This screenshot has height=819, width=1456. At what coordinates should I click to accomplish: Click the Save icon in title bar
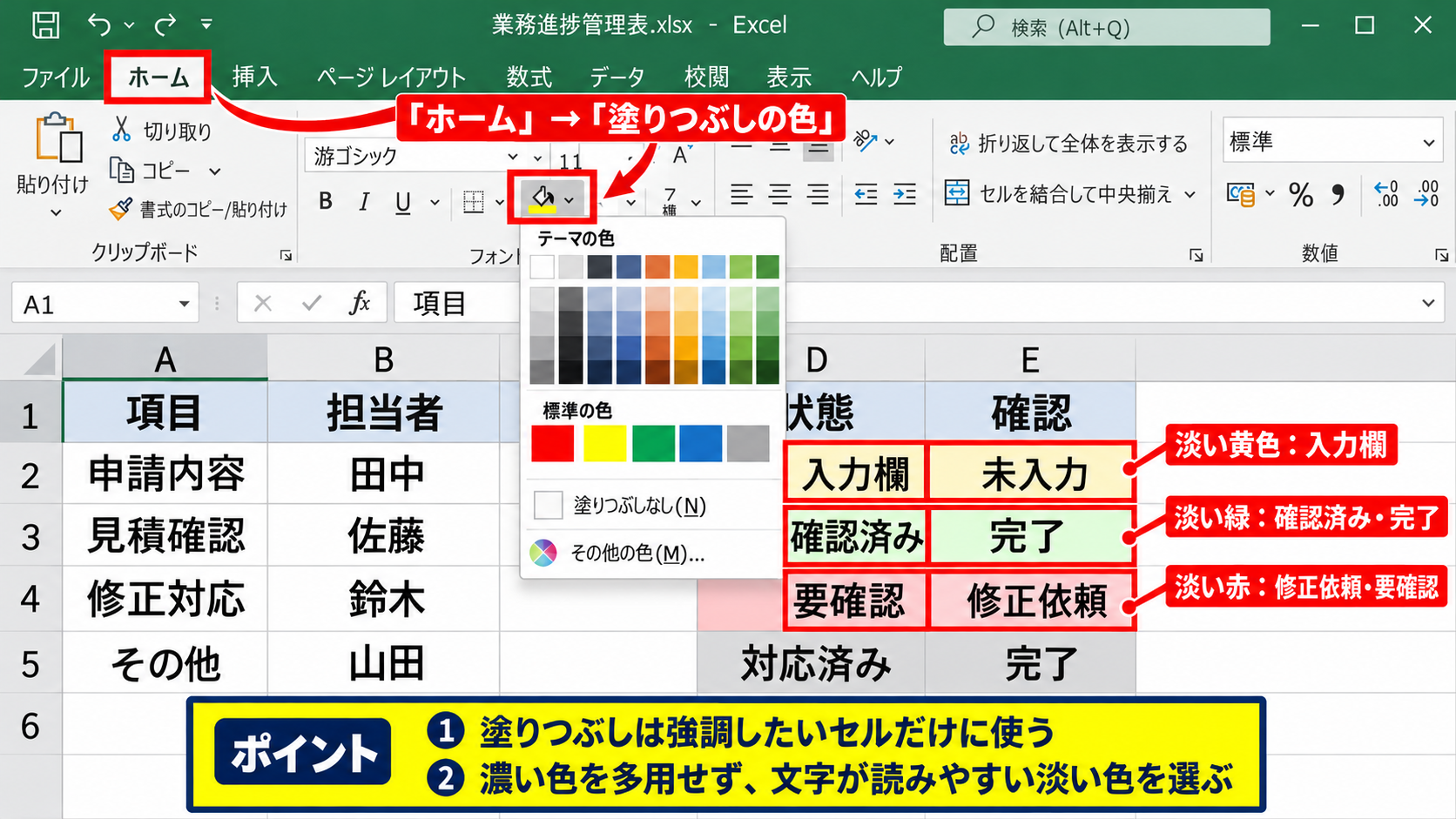tap(46, 24)
